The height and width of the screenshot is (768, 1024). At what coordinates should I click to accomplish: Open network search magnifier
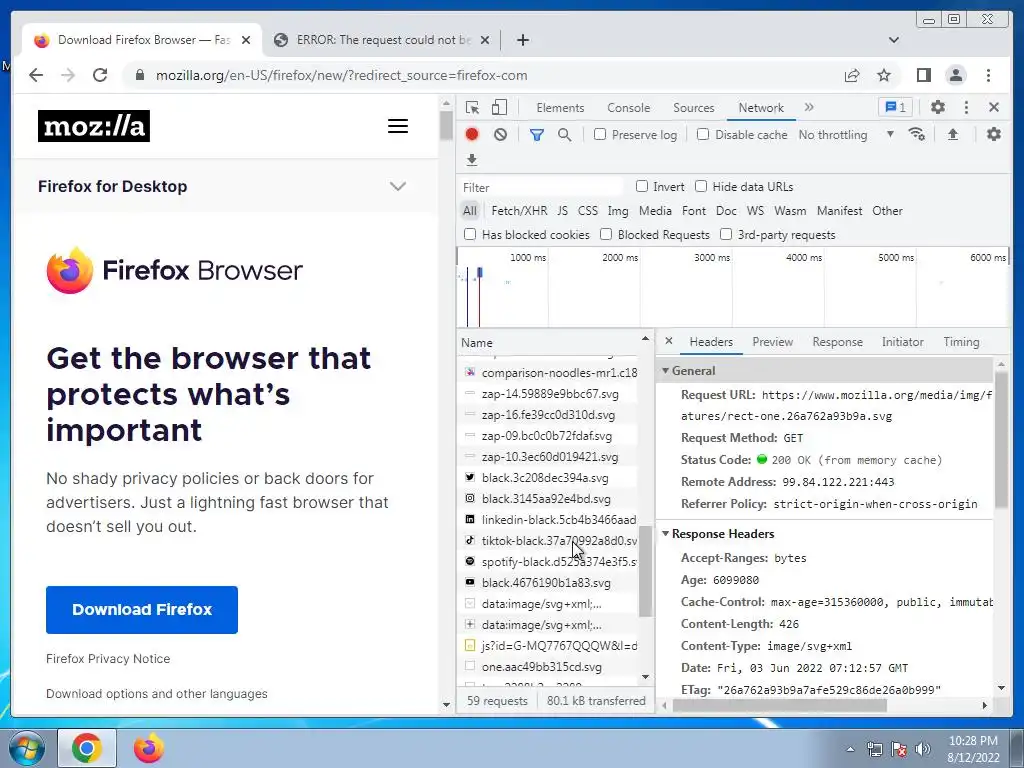coord(565,135)
